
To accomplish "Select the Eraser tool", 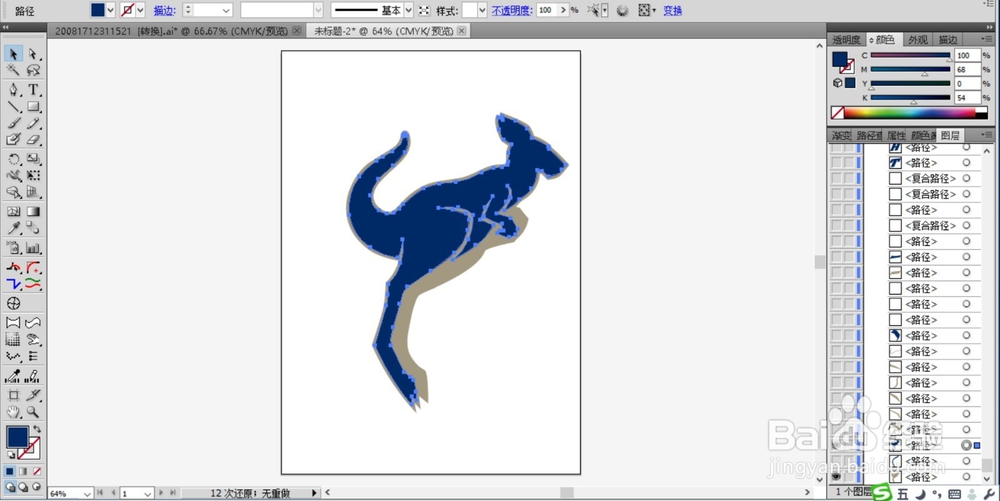I will (x=33, y=139).
